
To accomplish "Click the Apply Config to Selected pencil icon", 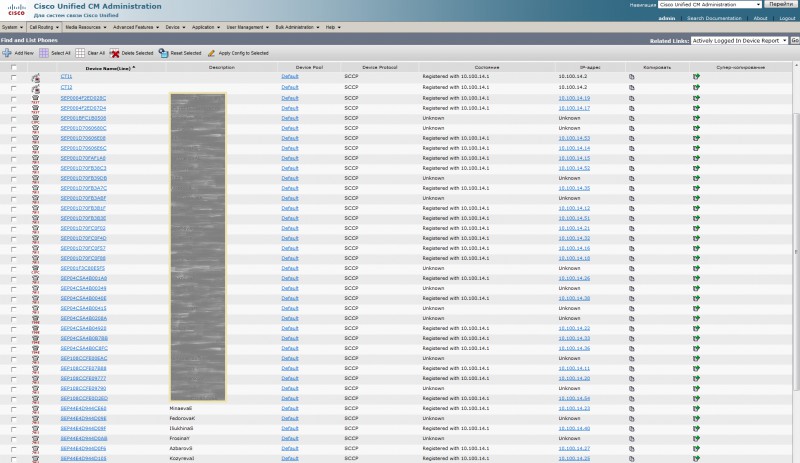I will (x=211, y=53).
